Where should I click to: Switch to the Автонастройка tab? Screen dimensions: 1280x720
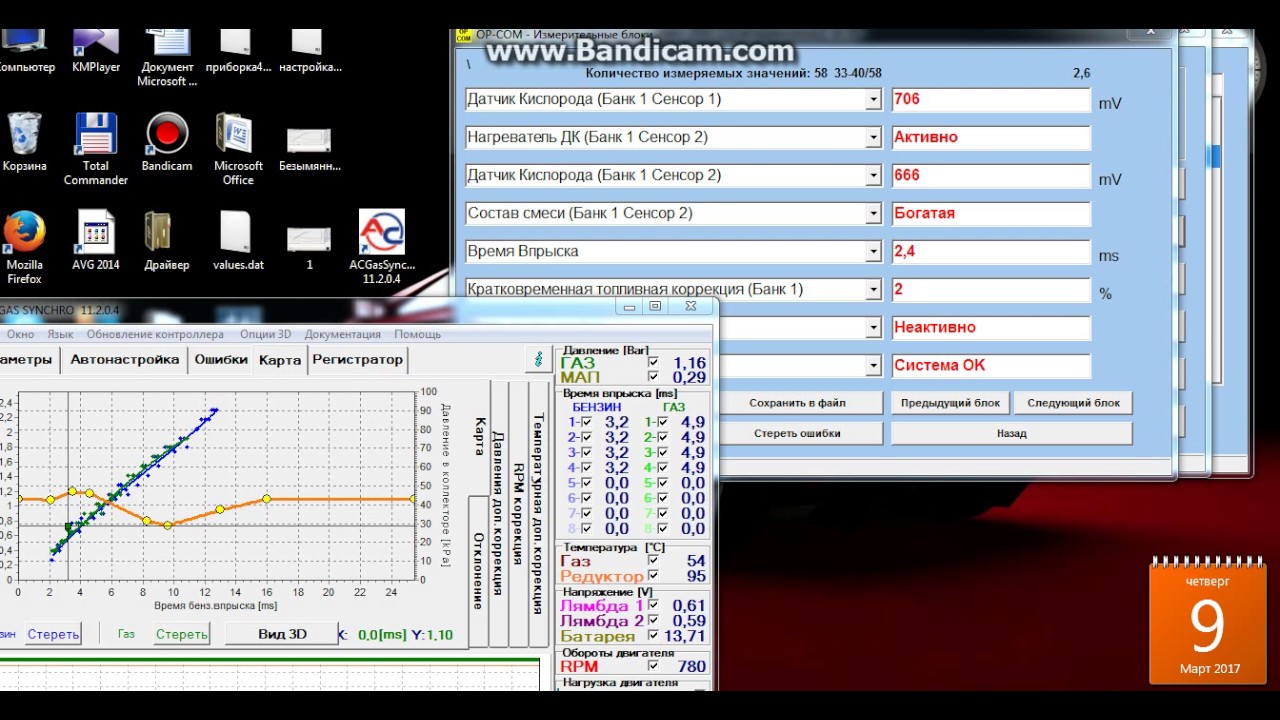[125, 360]
